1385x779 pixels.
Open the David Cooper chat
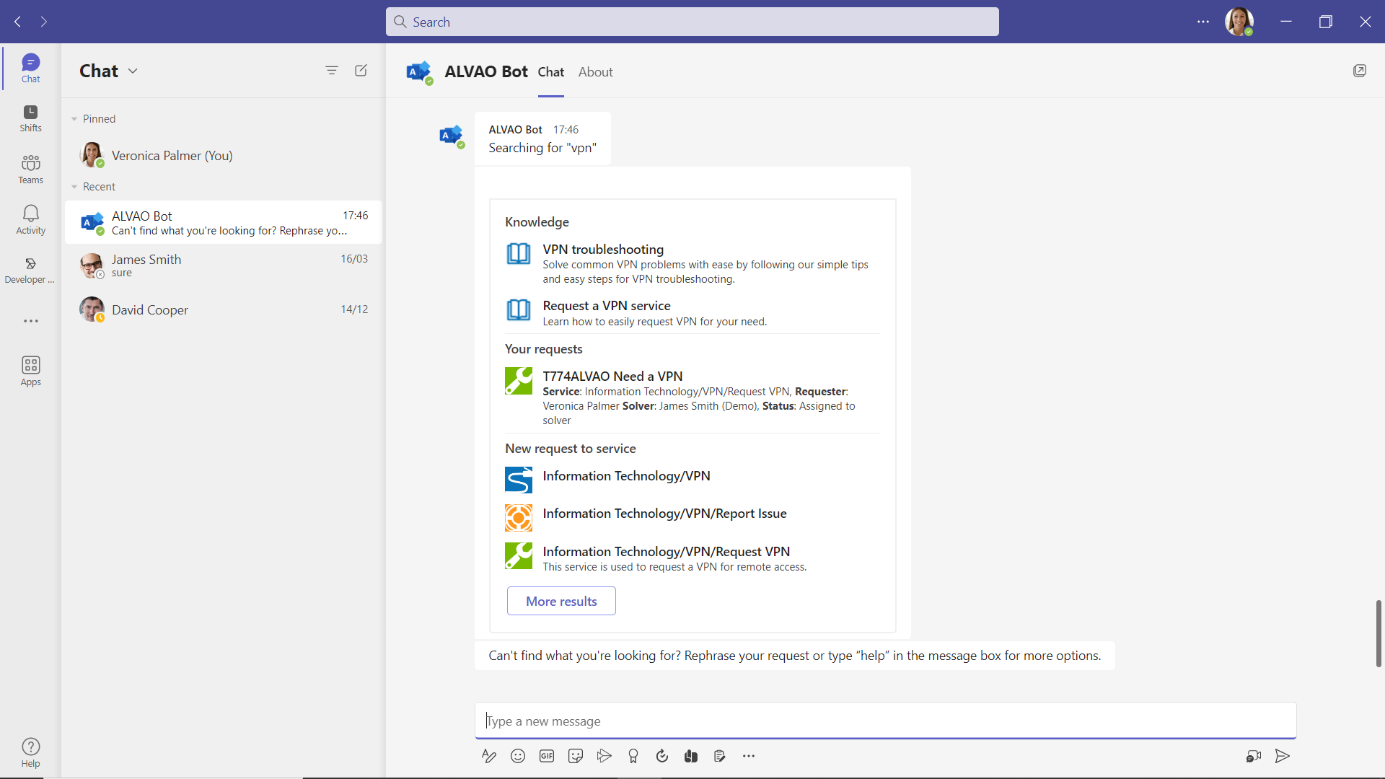coord(223,309)
